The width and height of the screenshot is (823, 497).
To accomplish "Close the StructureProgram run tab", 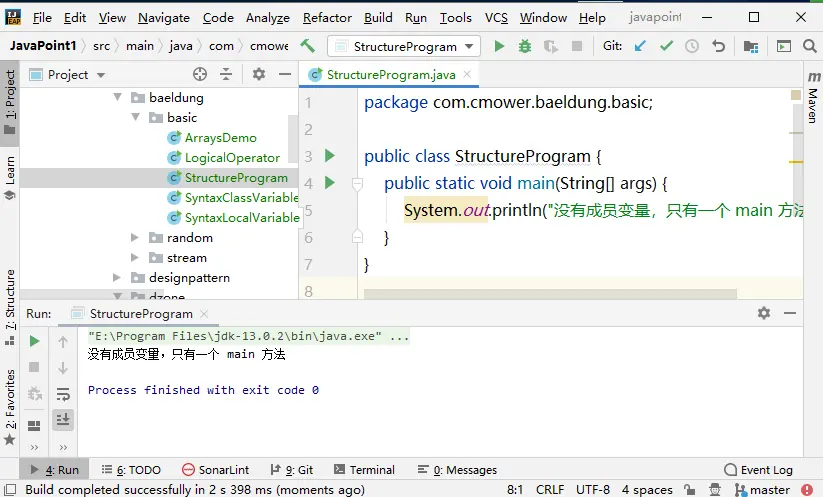I will pyautogui.click(x=204, y=313).
